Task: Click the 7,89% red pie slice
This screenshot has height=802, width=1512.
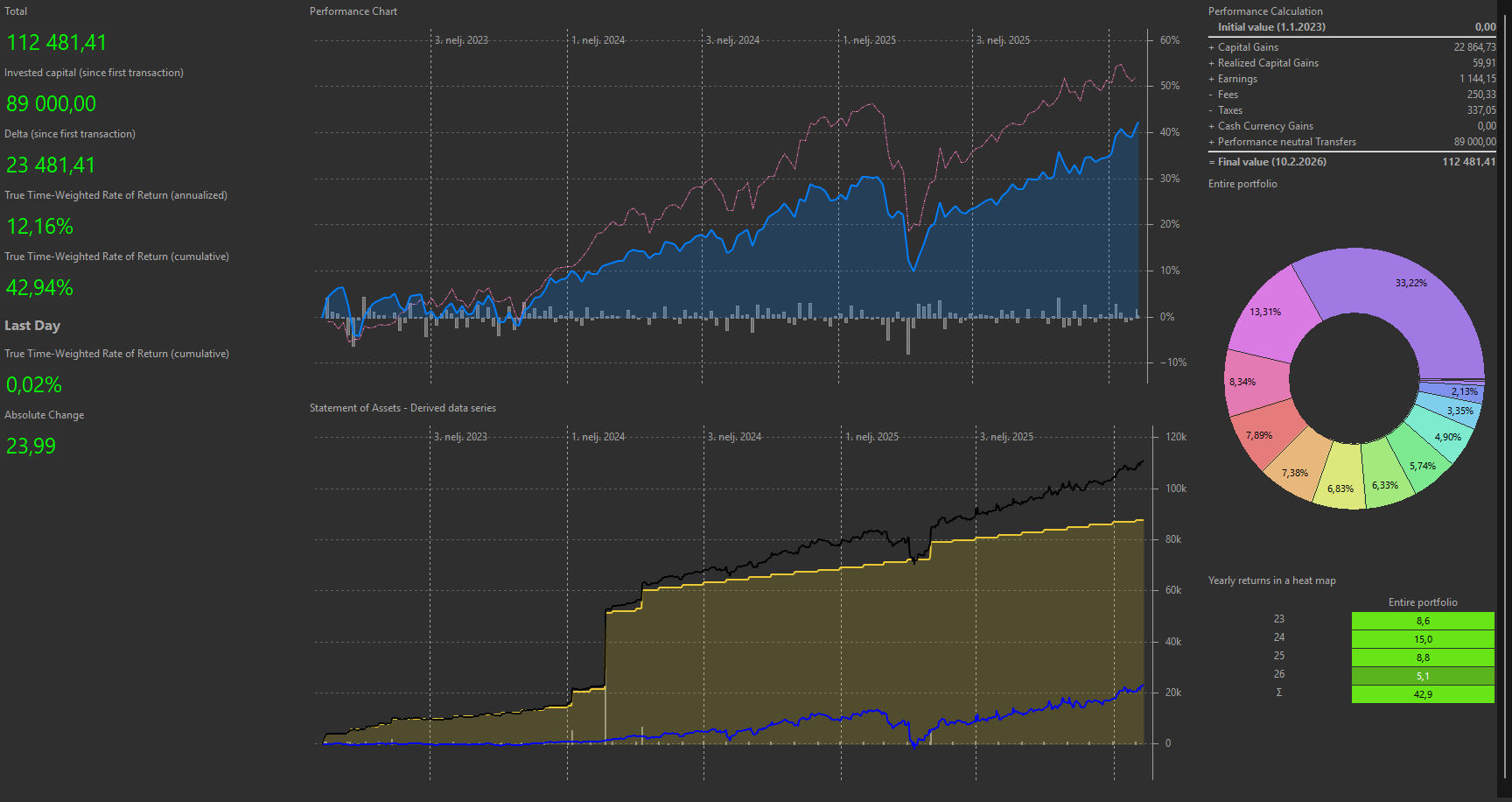Action: 1262,435
